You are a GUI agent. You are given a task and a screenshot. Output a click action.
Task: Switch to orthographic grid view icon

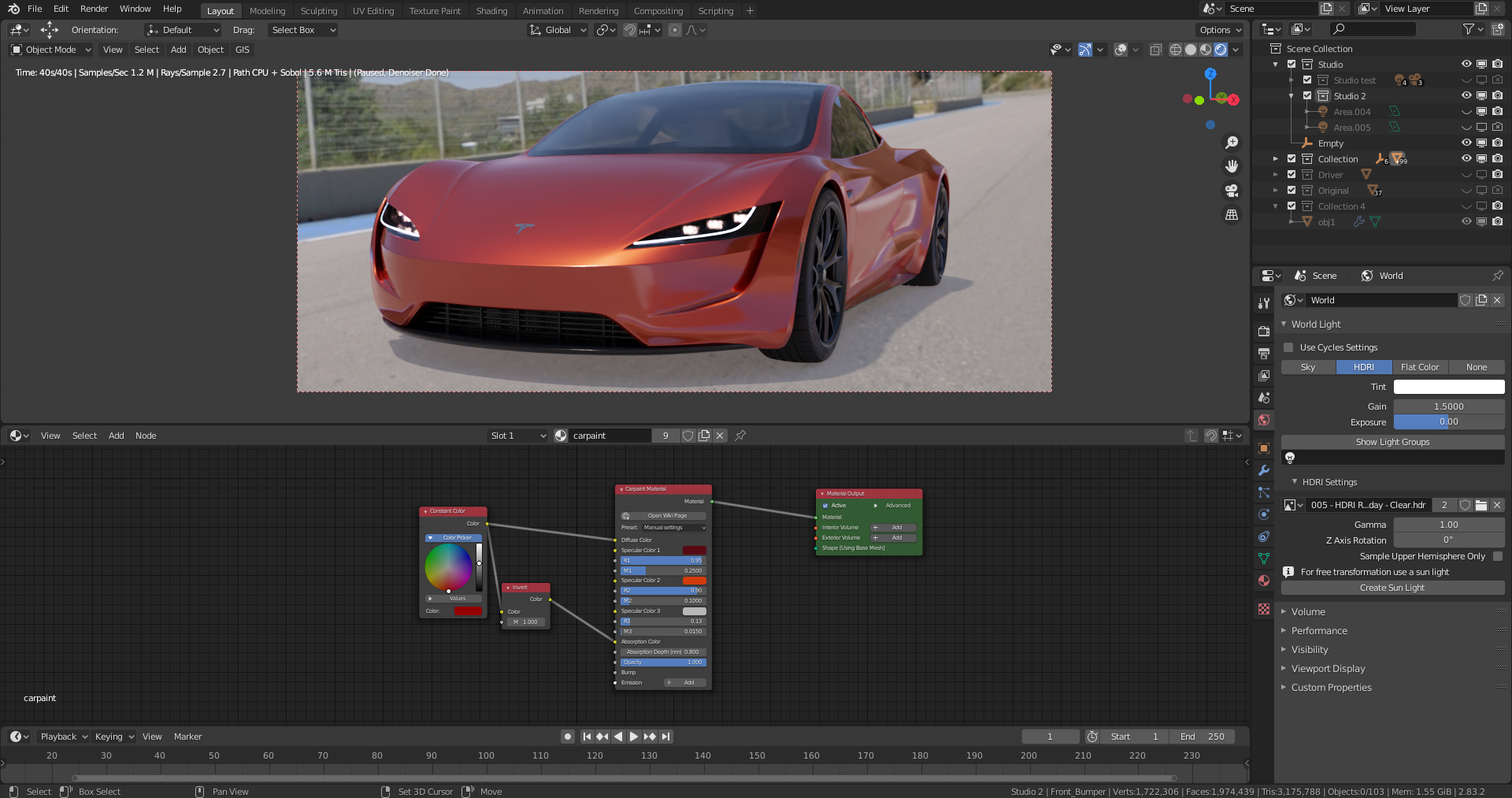point(1232,214)
